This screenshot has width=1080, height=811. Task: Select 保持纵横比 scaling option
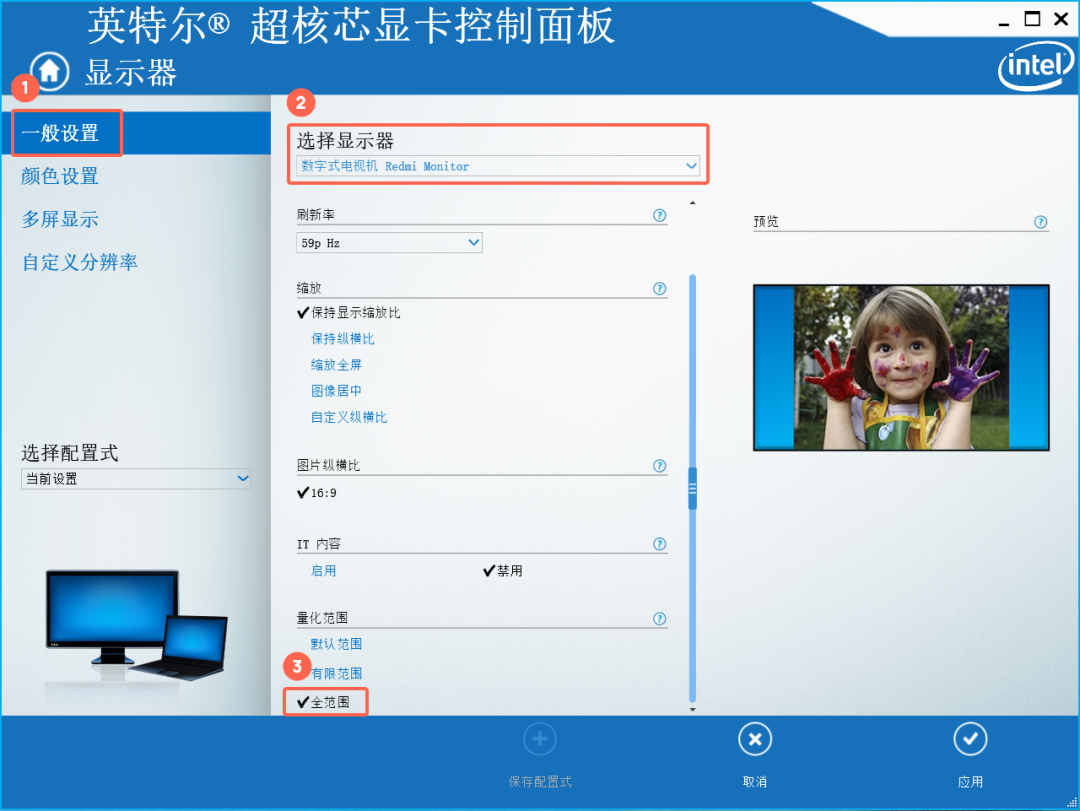342,339
